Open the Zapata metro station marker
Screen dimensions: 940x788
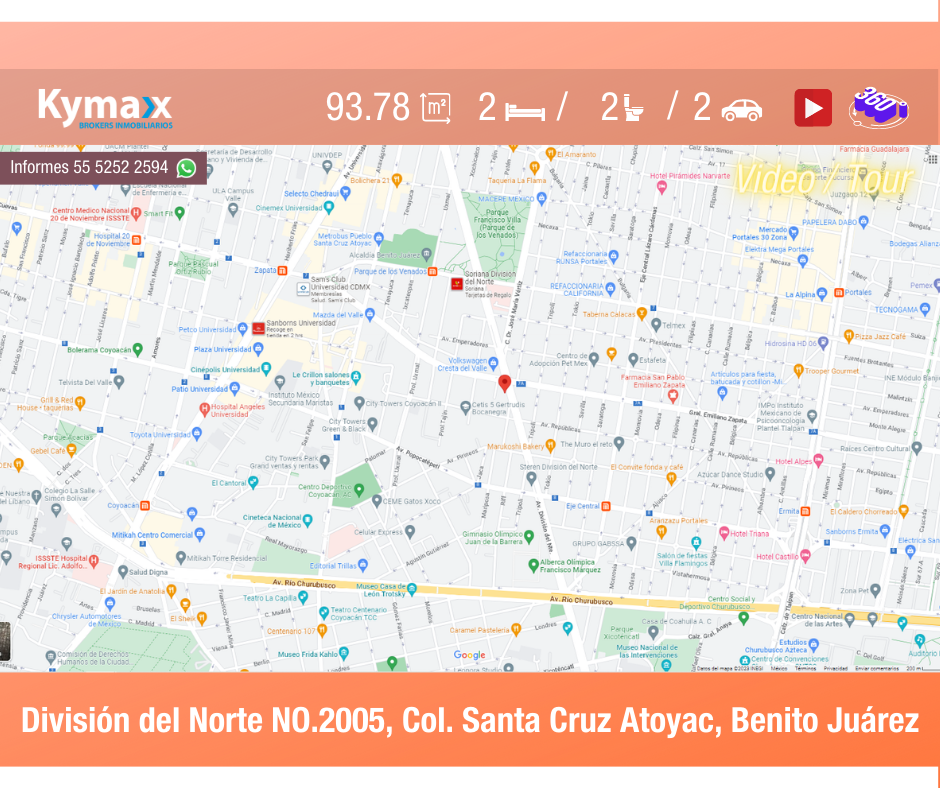coord(282,270)
